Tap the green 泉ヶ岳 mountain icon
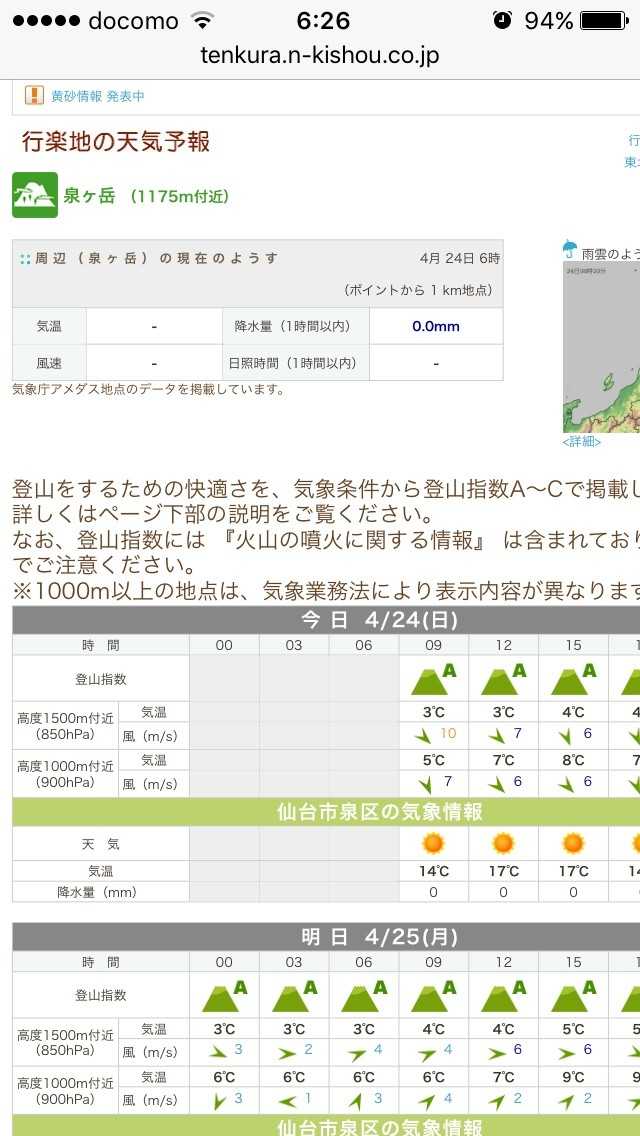Screen dimensions: 640x1136 click(35, 195)
